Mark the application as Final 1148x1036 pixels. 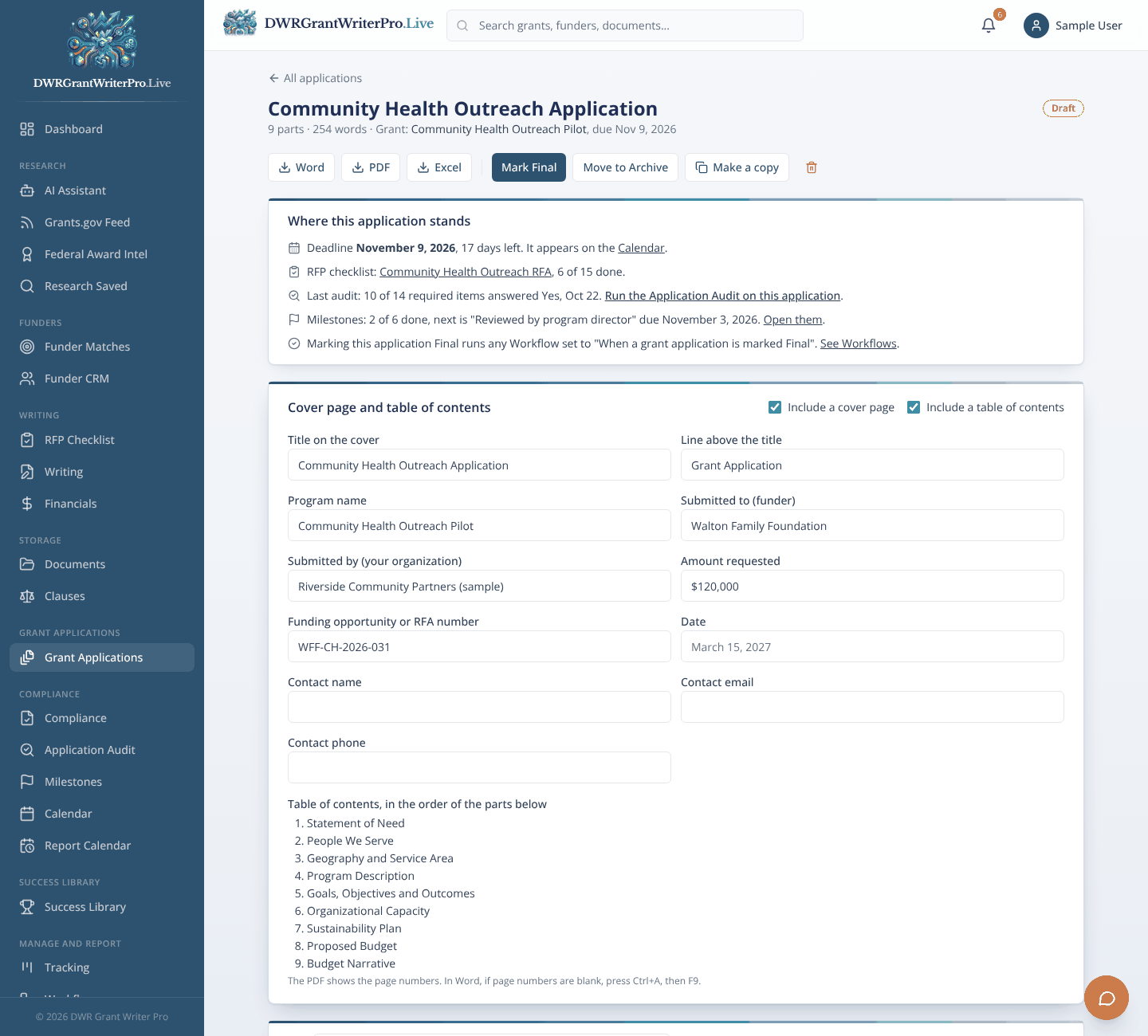tap(529, 167)
